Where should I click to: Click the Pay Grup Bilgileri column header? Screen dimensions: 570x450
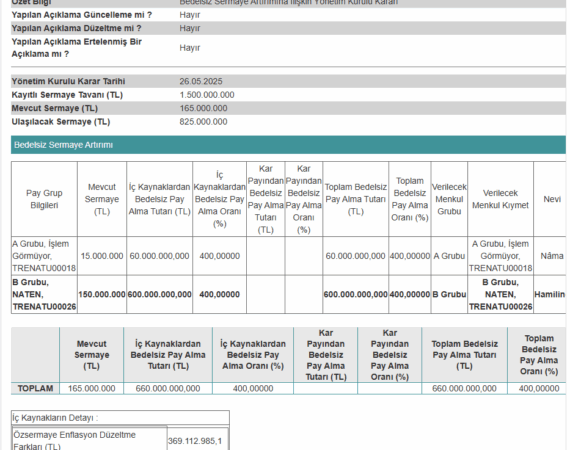pos(44,199)
